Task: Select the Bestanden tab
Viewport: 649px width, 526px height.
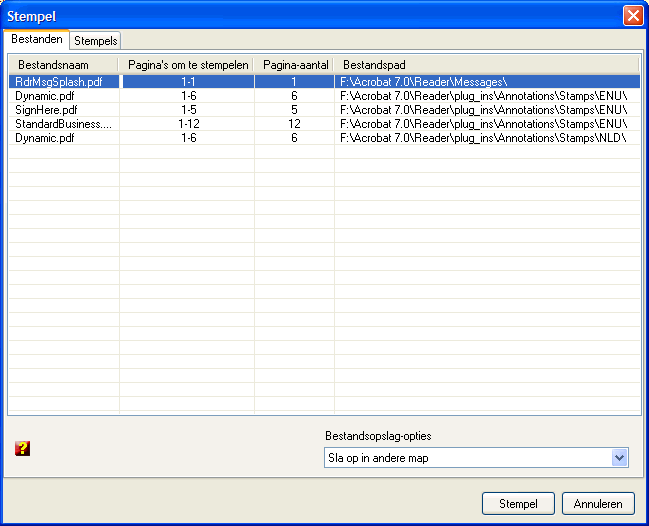Action: coord(38,40)
